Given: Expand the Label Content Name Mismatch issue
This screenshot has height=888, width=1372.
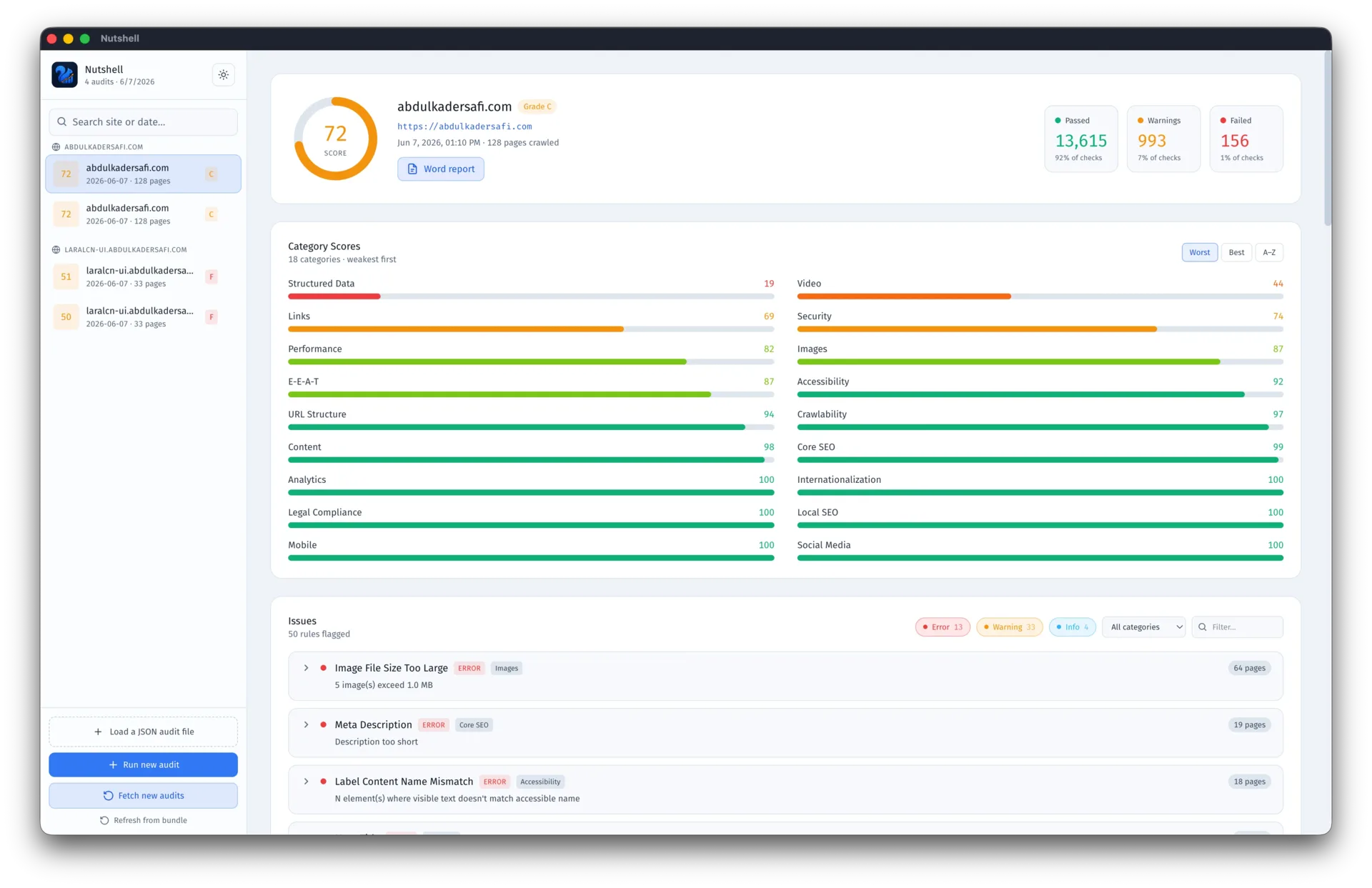Looking at the screenshot, I should point(306,782).
